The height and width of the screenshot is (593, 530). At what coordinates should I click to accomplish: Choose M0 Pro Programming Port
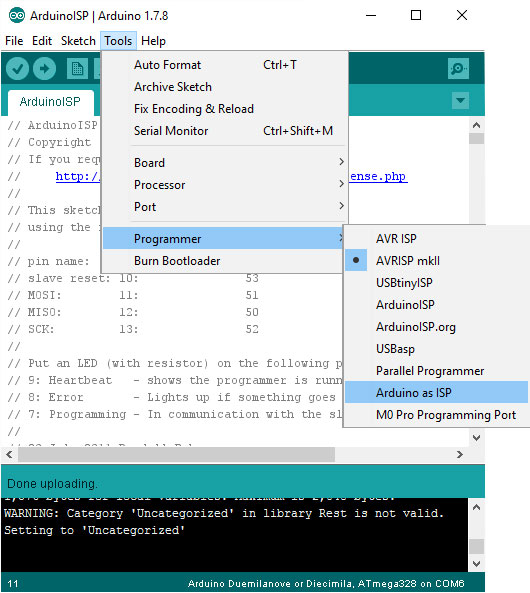(436, 414)
